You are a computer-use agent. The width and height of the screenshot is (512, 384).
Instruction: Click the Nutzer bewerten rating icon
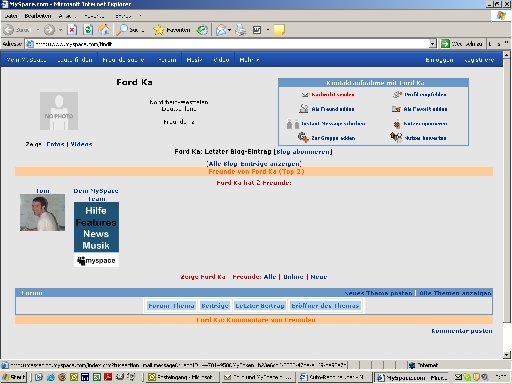point(396,137)
